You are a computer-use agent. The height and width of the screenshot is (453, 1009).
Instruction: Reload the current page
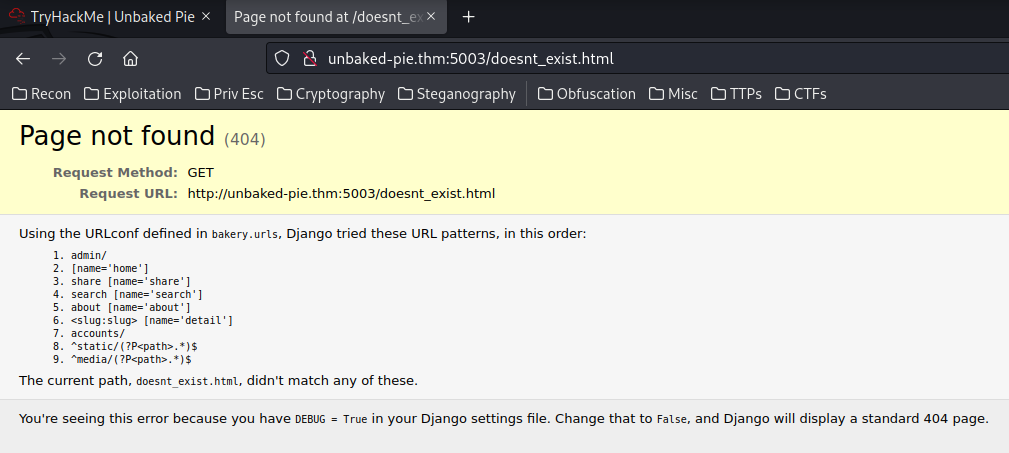[x=95, y=59]
